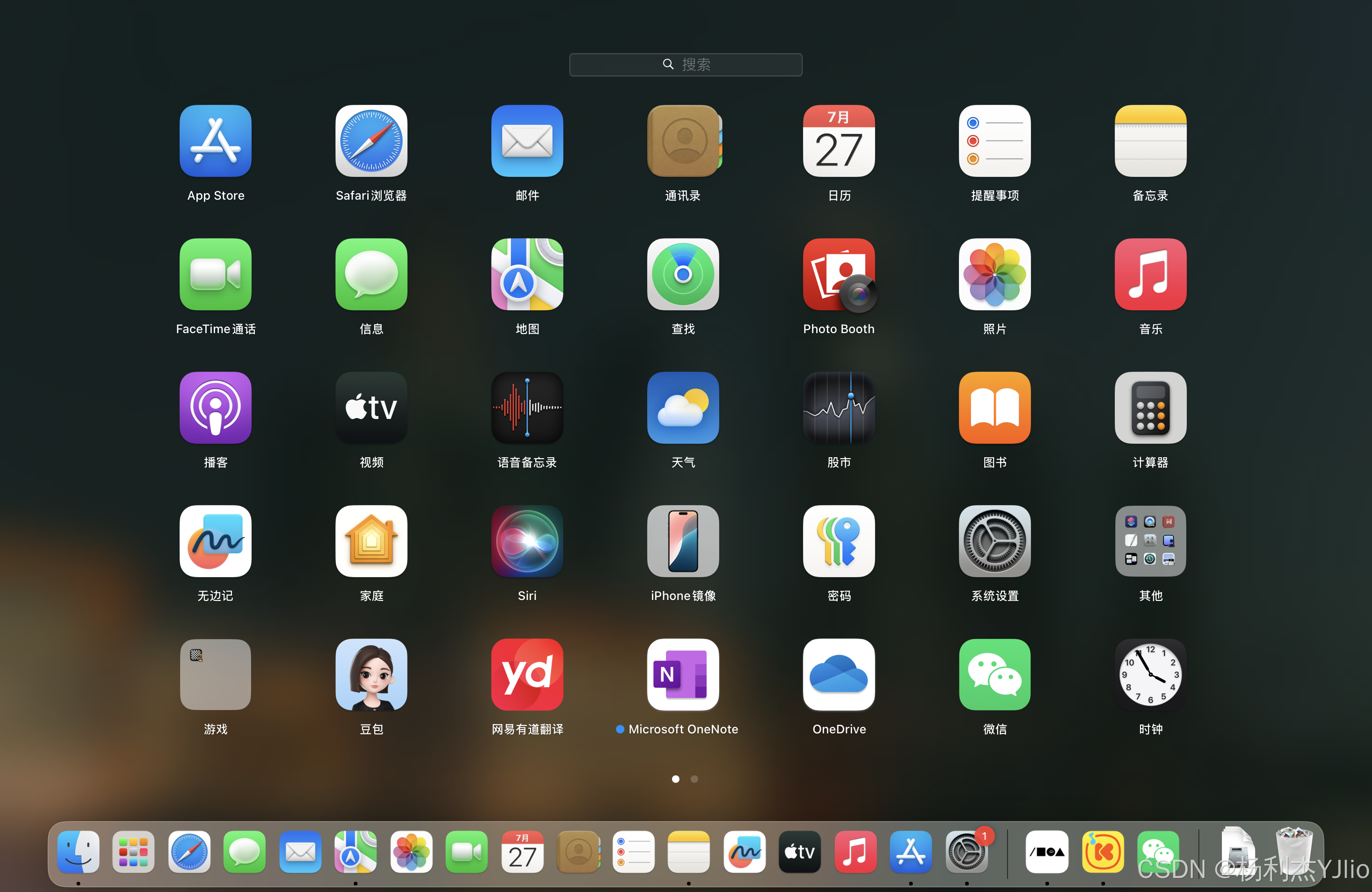Open Music from the Dock
Screen dimensions: 1372x892
(x=855, y=852)
